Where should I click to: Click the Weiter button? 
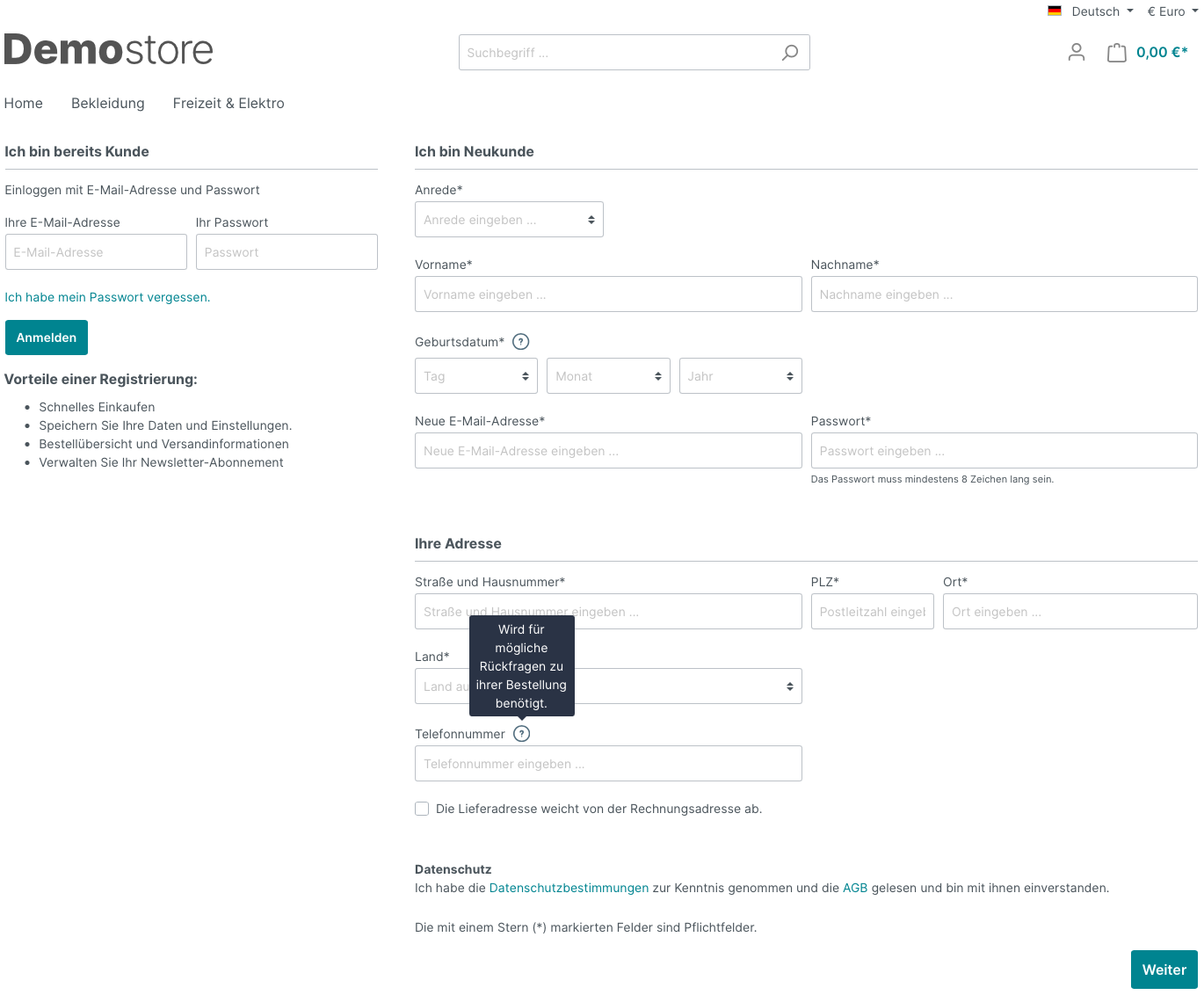point(1164,970)
